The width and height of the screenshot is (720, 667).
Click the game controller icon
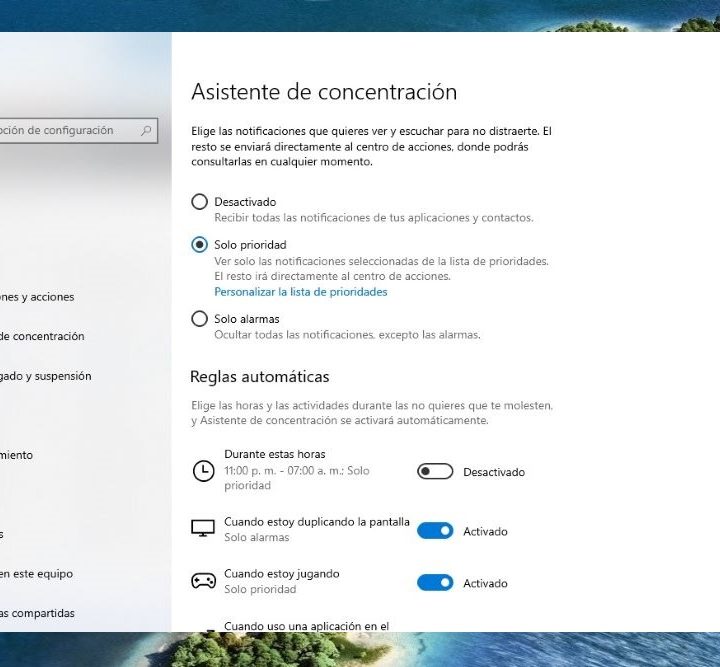tap(203, 581)
